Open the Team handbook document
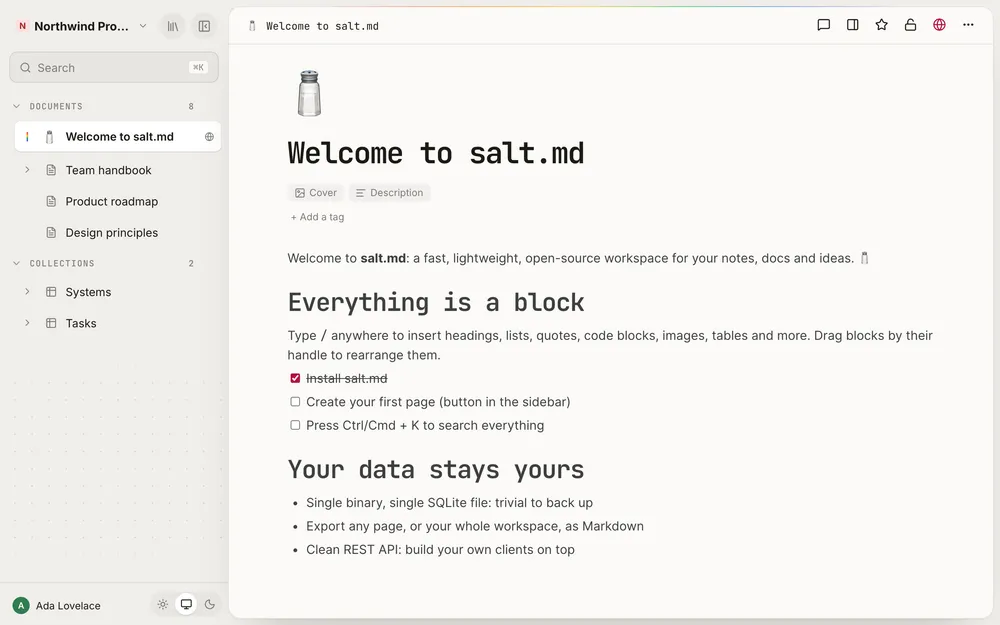 [x=108, y=170]
